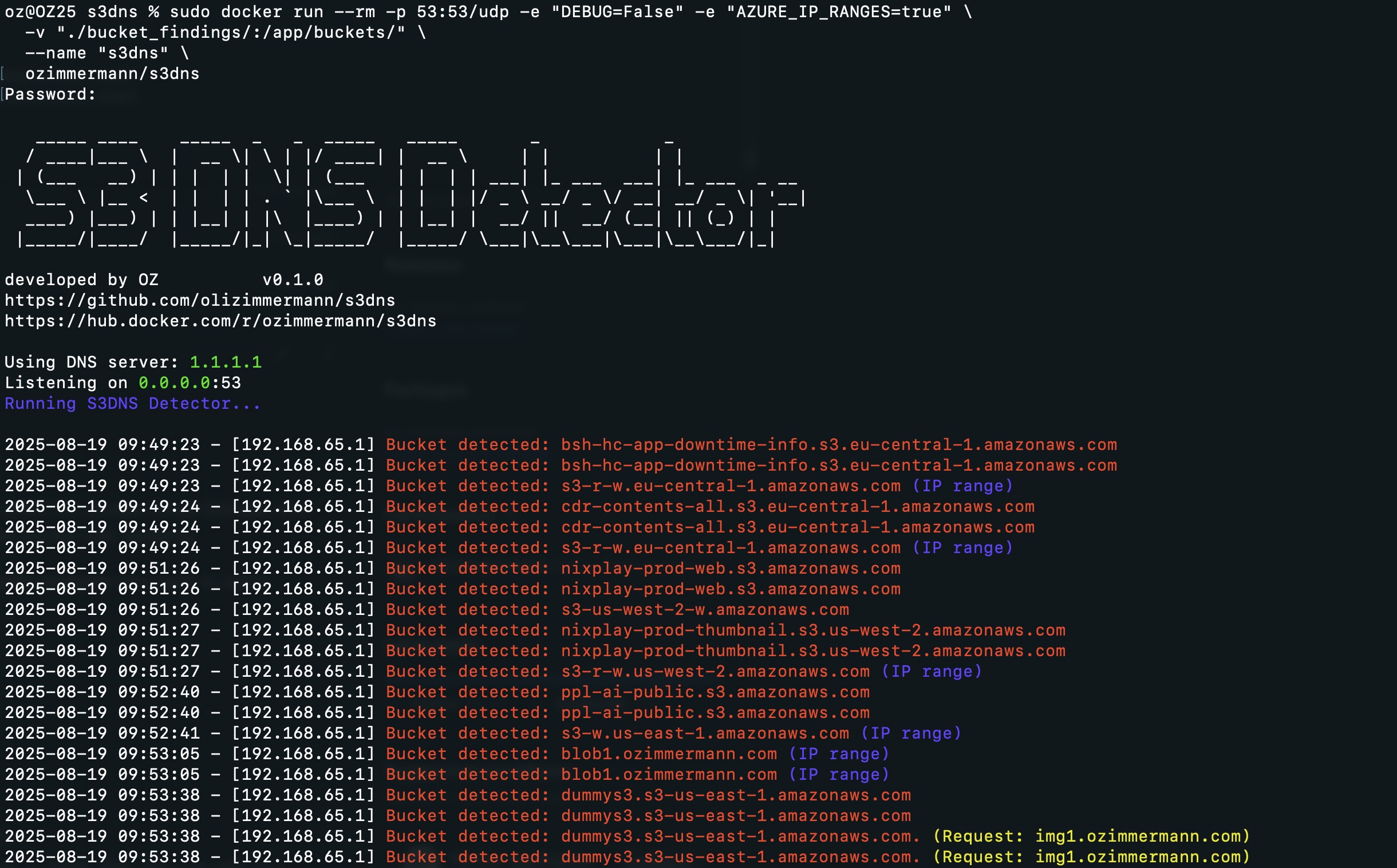The width and height of the screenshot is (1397, 868).
Task: Click ozimmermann/s3dns image name below --name line
Action: coord(112,73)
